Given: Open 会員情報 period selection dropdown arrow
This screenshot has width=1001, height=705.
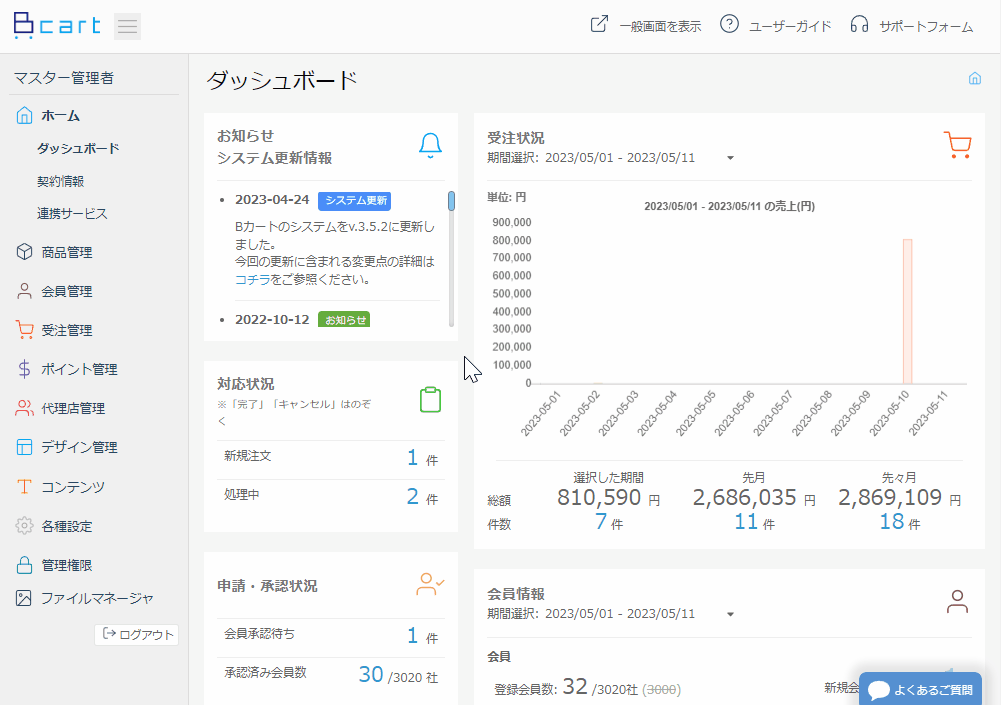Looking at the screenshot, I should click(730, 614).
